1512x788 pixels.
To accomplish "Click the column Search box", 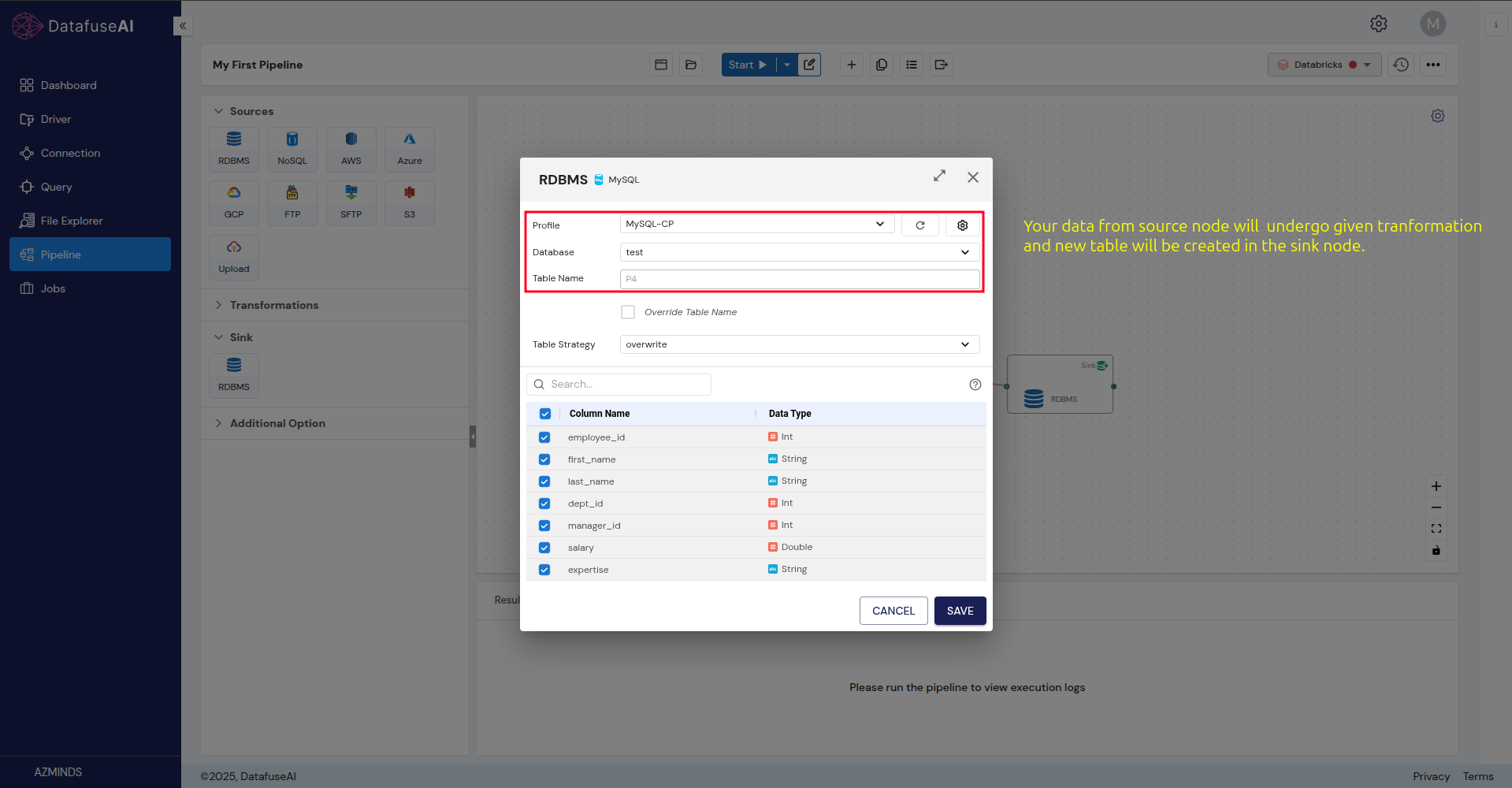I will pyautogui.click(x=619, y=385).
